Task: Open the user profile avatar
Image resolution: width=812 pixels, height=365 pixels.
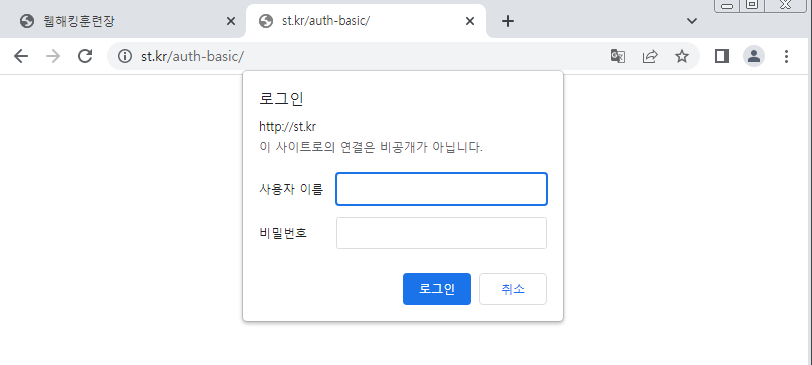Action: 754,56
